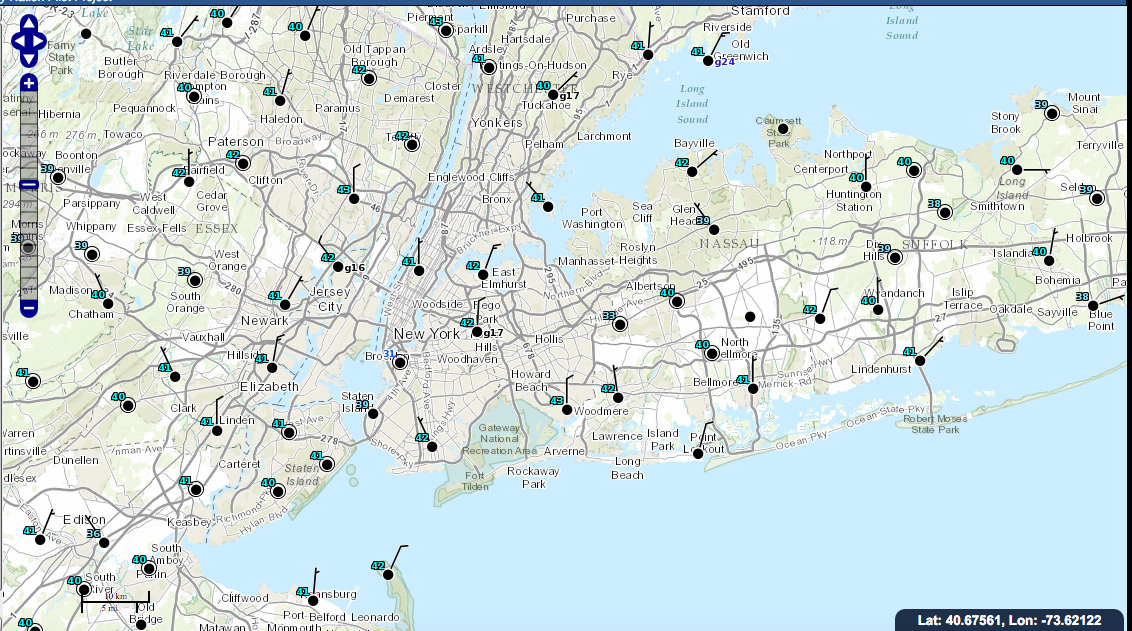Select the station reading 39 on Staten Island label
1132x631 pixels.
click(373, 414)
